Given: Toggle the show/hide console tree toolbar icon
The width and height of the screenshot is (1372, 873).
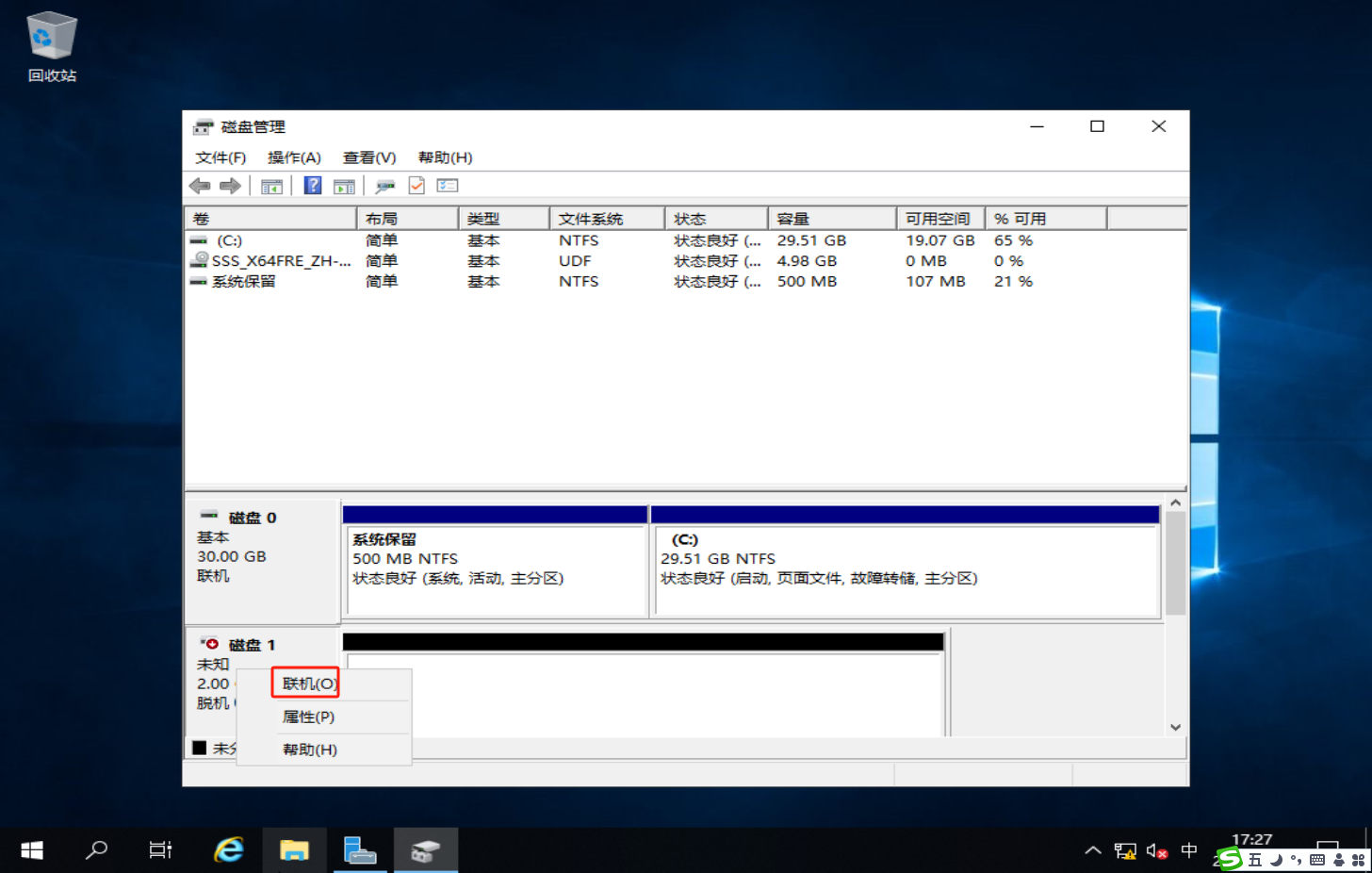Looking at the screenshot, I should click(x=271, y=186).
